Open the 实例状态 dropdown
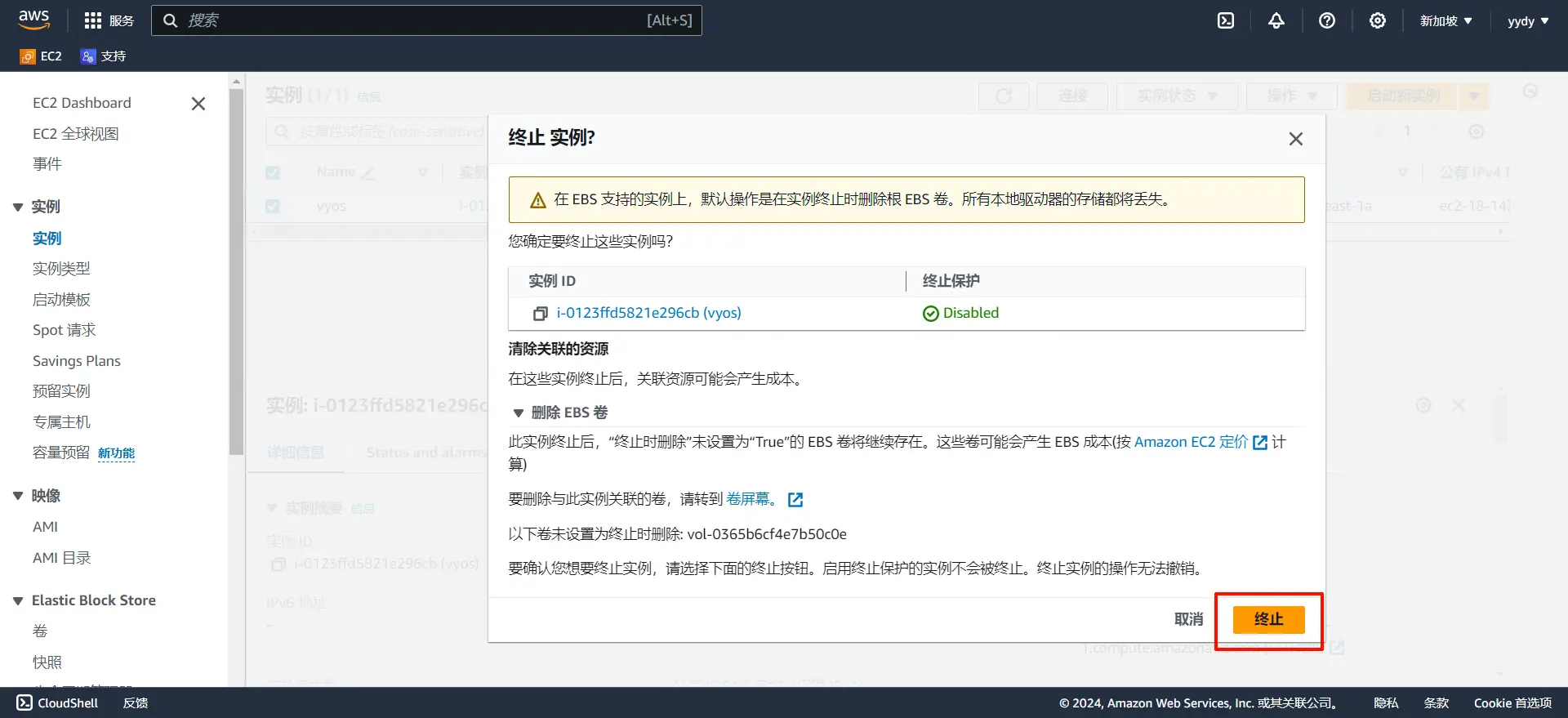This screenshot has width=1568, height=718. pos(1177,96)
